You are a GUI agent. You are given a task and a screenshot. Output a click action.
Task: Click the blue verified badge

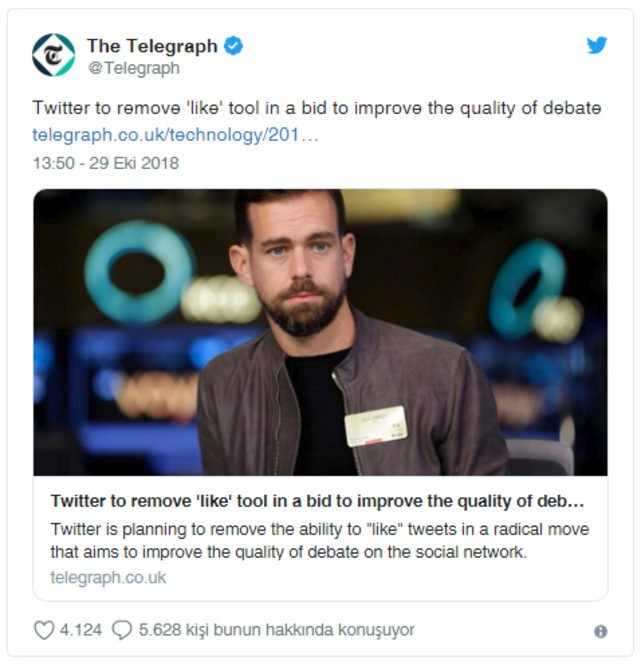click(233, 46)
